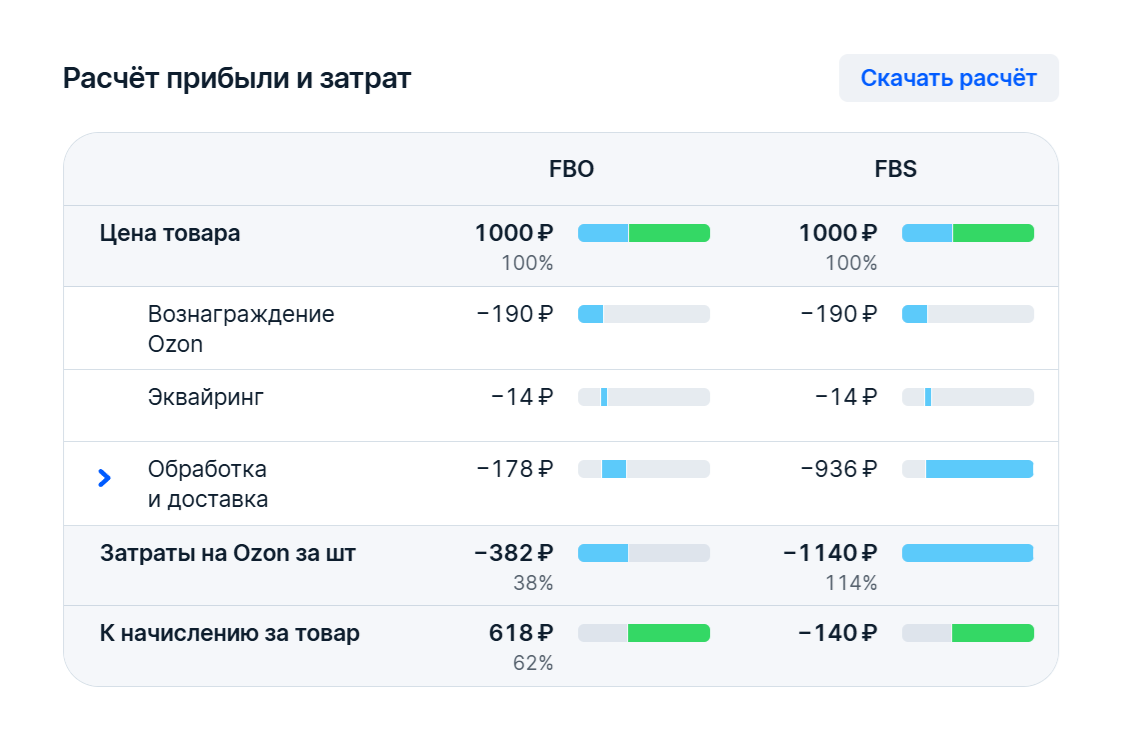This screenshot has width=1124, height=755.
Task: Click the FBO Вознаграждение Ozon bar
Action: (644, 314)
